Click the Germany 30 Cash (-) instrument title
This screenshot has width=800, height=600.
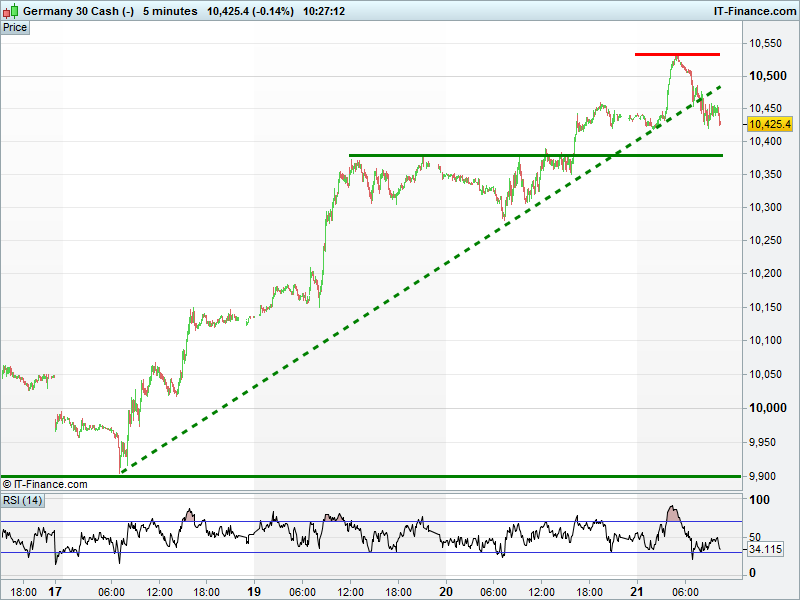coord(78,11)
